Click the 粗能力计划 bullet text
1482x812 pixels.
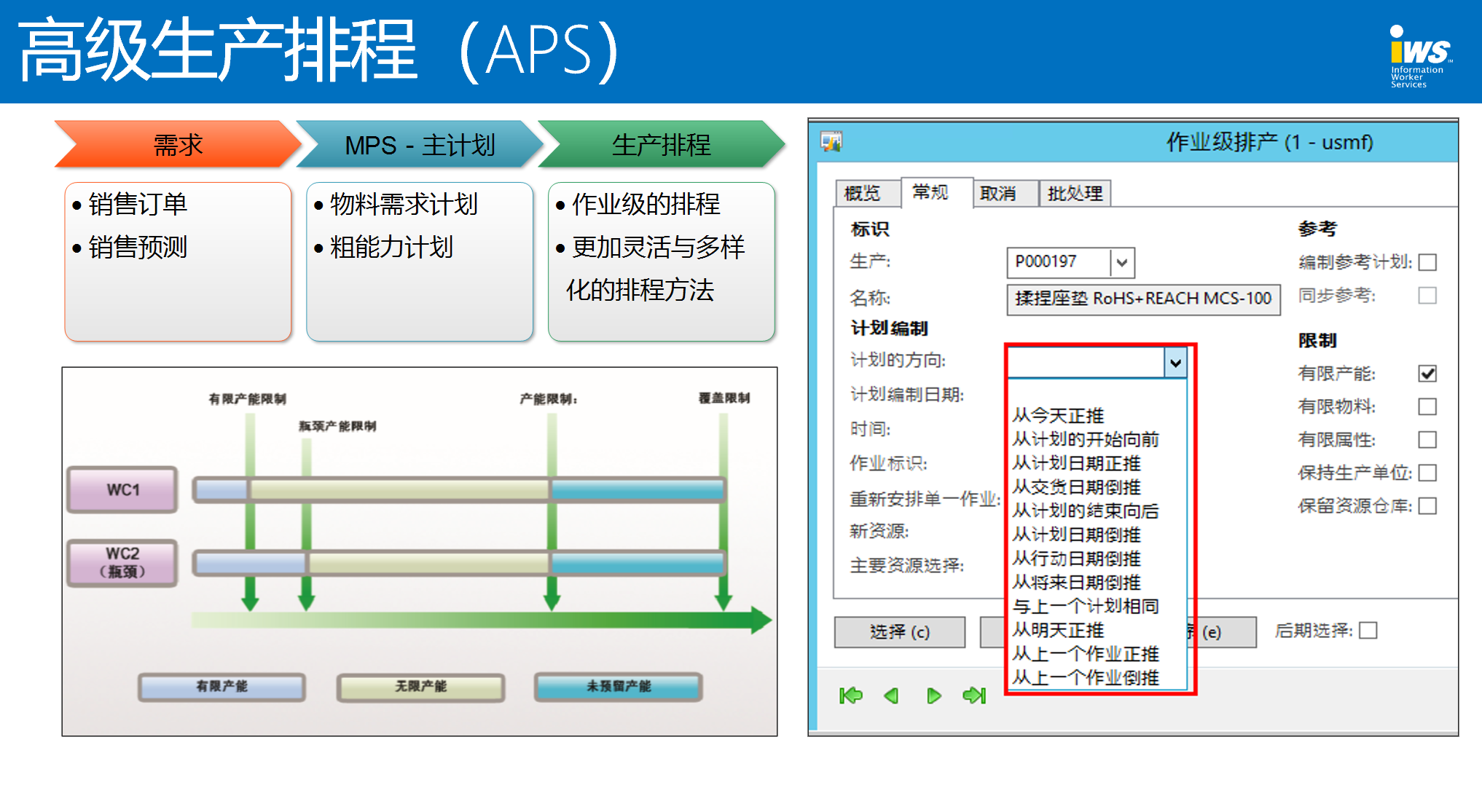[391, 248]
